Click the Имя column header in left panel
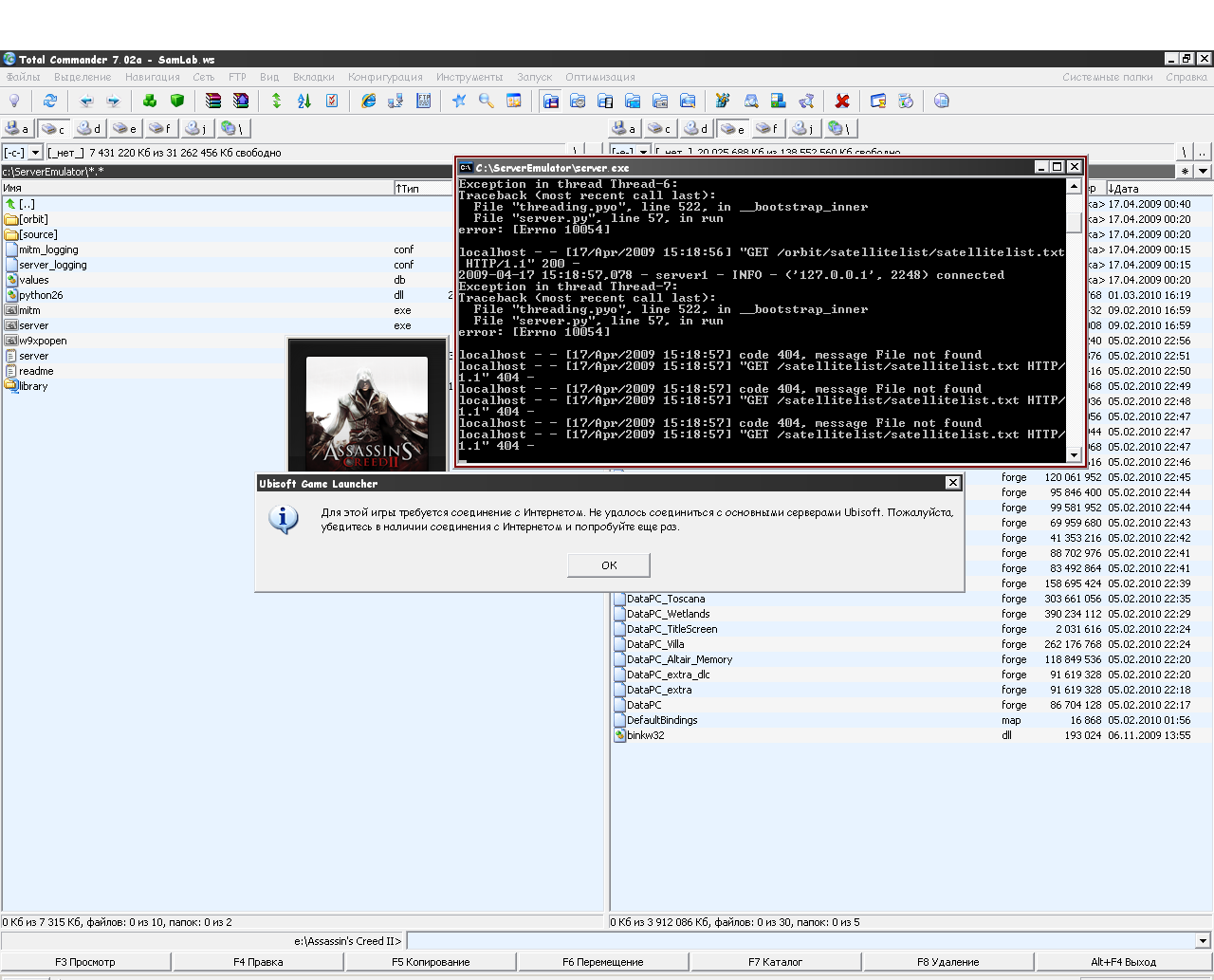The height and width of the screenshot is (980, 1214). [197, 188]
